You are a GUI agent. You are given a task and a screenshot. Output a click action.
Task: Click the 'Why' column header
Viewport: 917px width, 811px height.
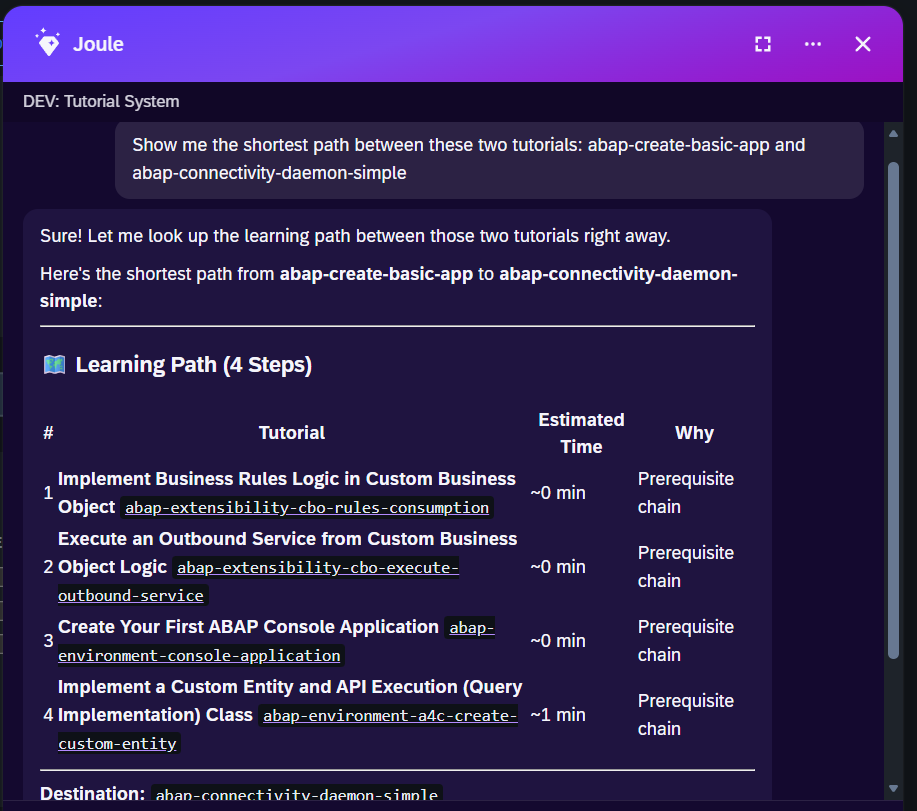click(694, 433)
